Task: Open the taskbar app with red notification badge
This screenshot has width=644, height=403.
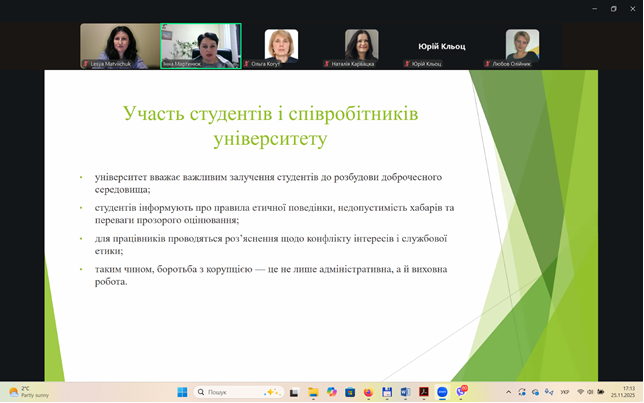Action: tap(461, 392)
